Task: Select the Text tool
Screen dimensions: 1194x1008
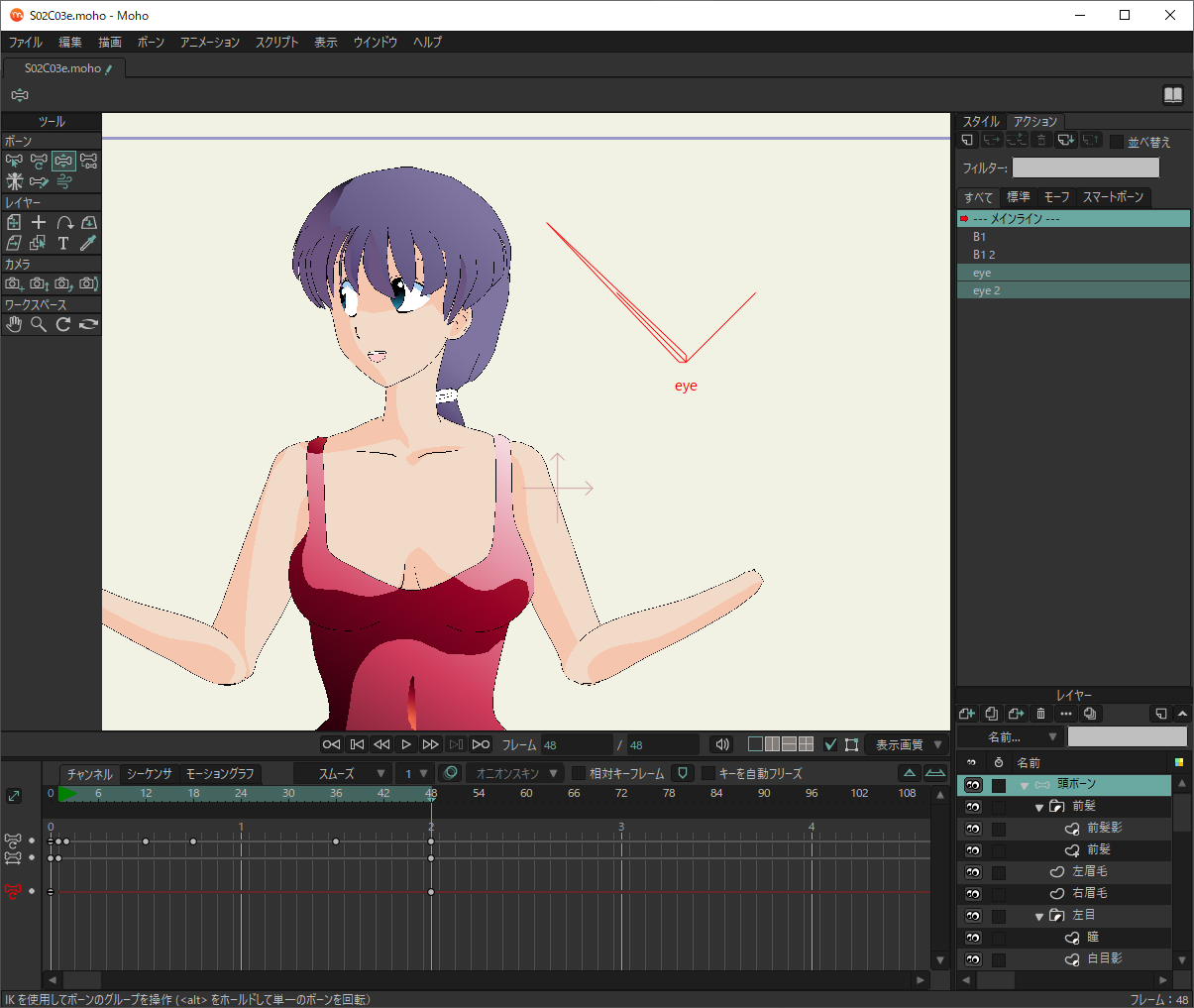Action: pyautogui.click(x=63, y=243)
